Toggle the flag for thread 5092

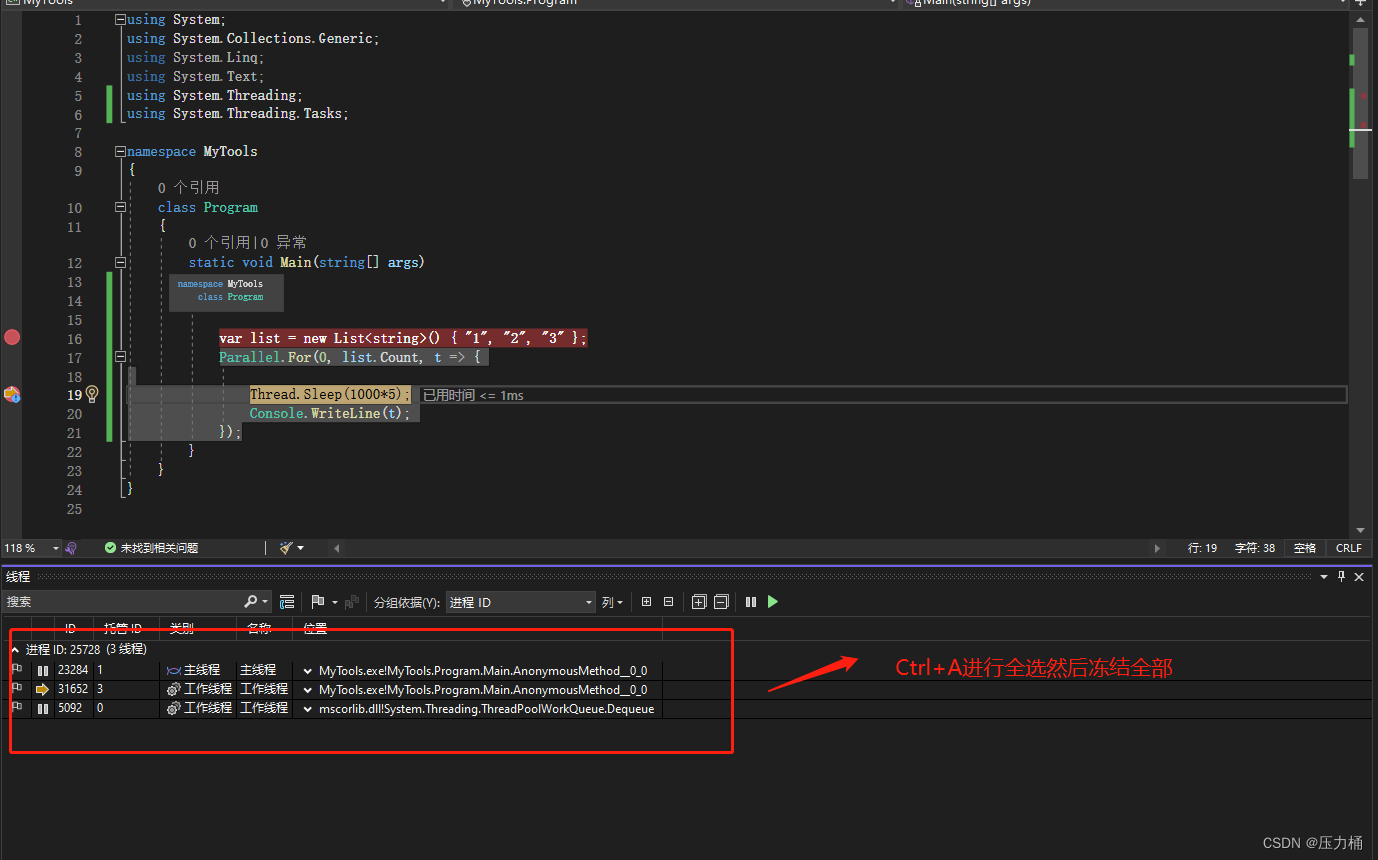pyautogui.click(x=16, y=709)
